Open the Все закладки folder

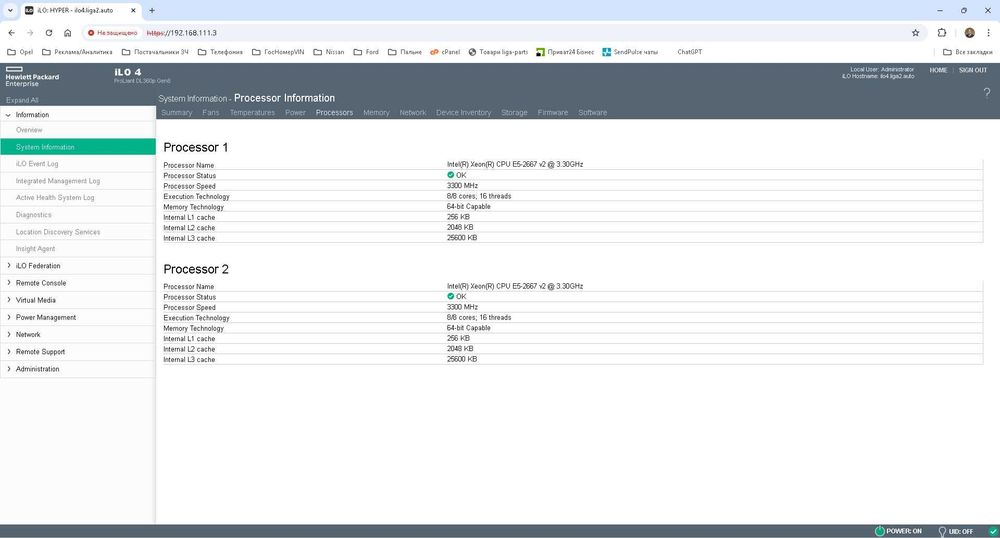[x=967, y=52]
